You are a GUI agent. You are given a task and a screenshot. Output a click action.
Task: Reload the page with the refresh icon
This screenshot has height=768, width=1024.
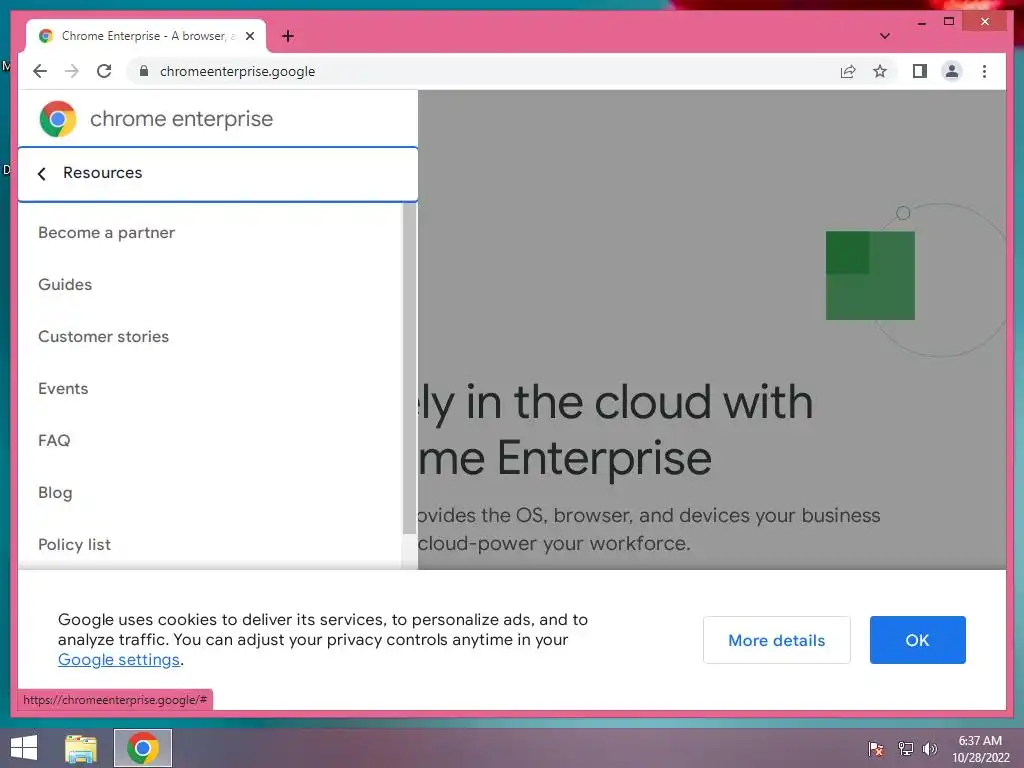tap(104, 71)
